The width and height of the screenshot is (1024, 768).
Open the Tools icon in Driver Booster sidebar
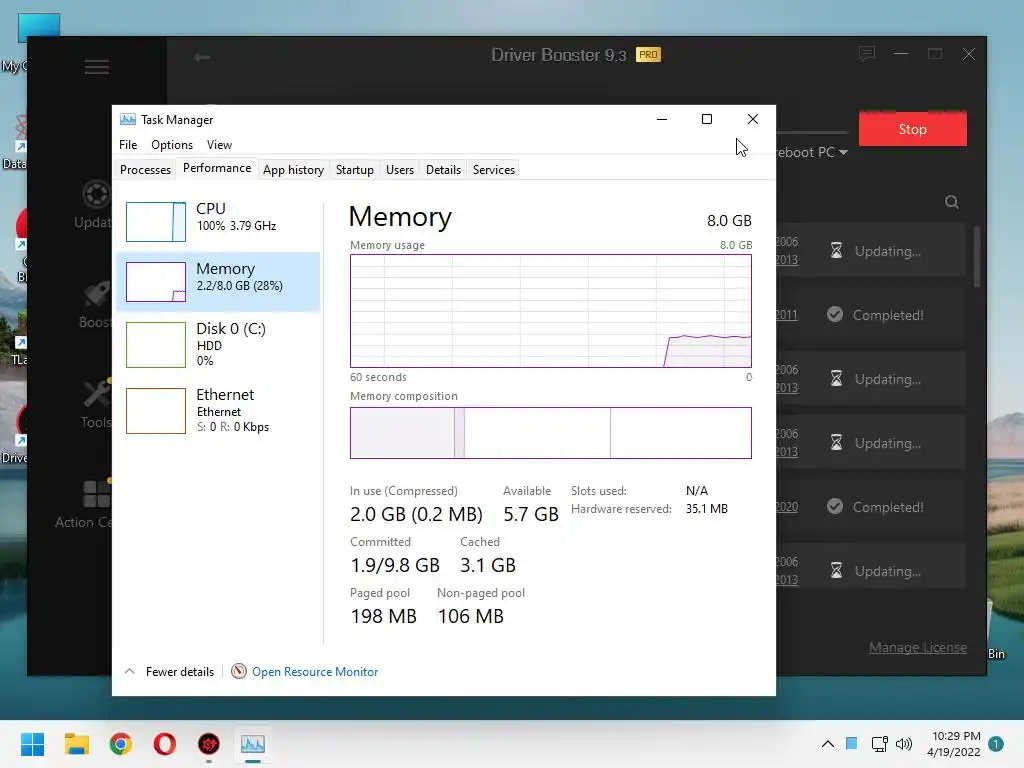point(97,394)
